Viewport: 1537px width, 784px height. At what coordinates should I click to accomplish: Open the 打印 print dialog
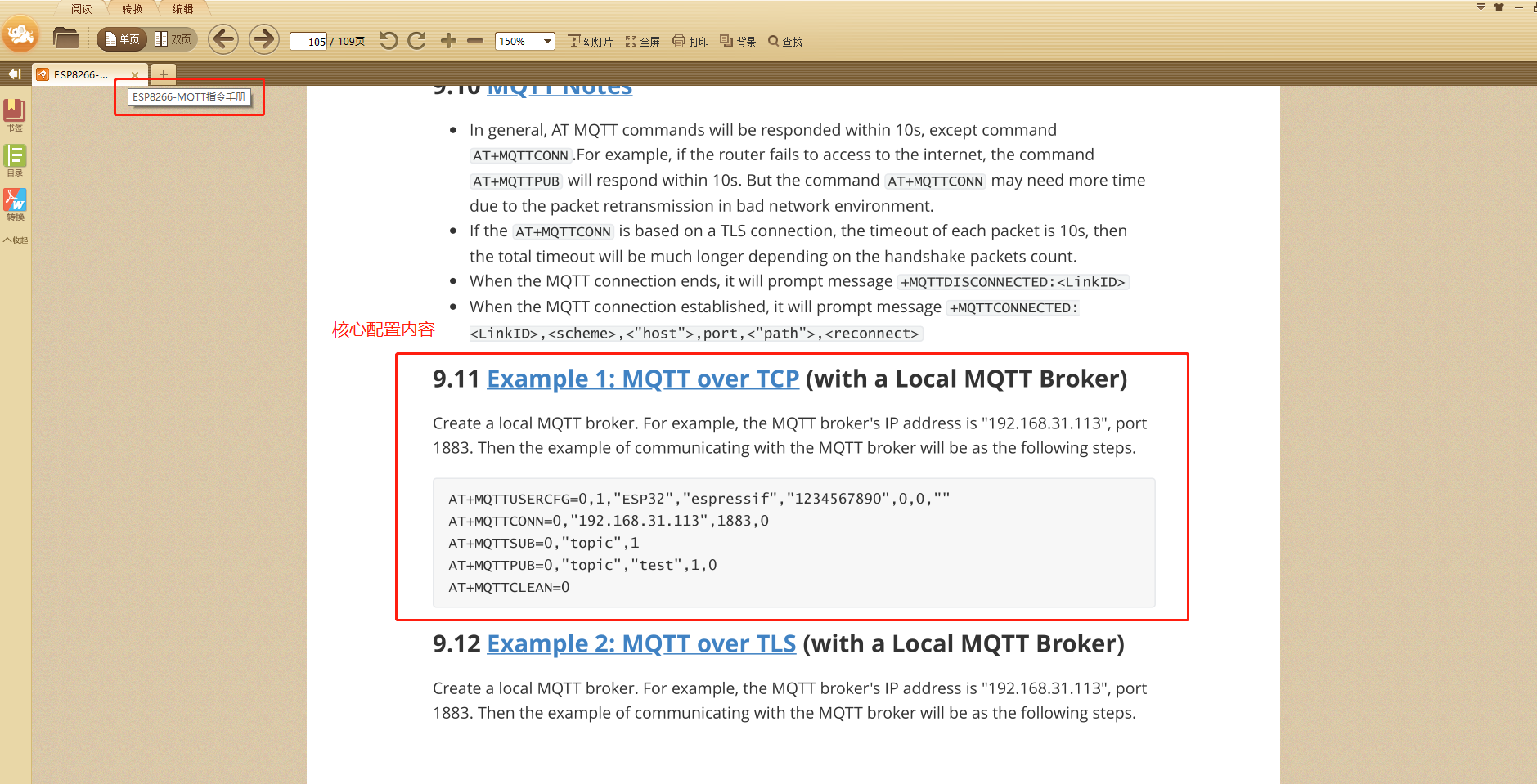(x=690, y=40)
